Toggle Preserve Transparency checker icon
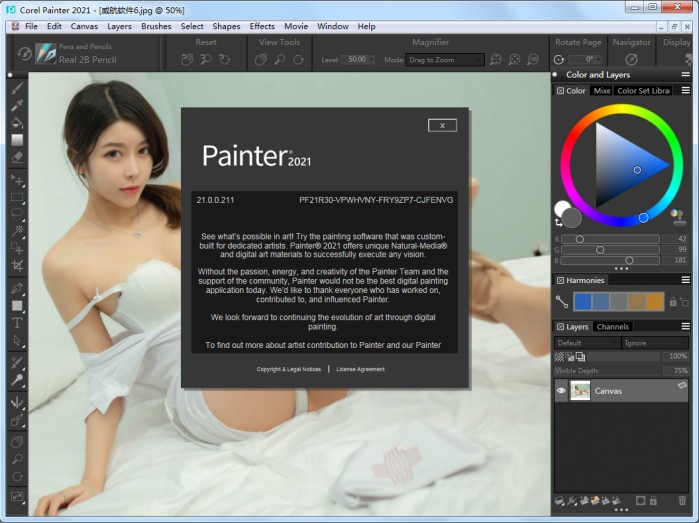The image size is (699, 523). pos(559,356)
